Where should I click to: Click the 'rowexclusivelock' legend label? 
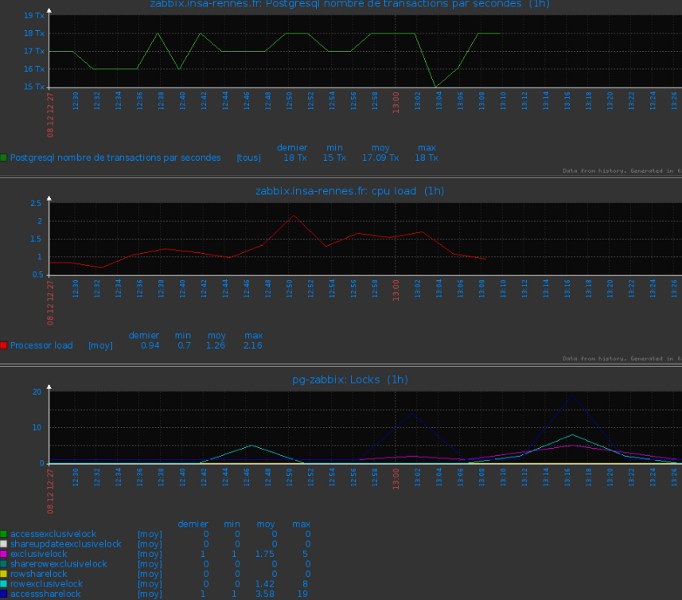pos(46,584)
